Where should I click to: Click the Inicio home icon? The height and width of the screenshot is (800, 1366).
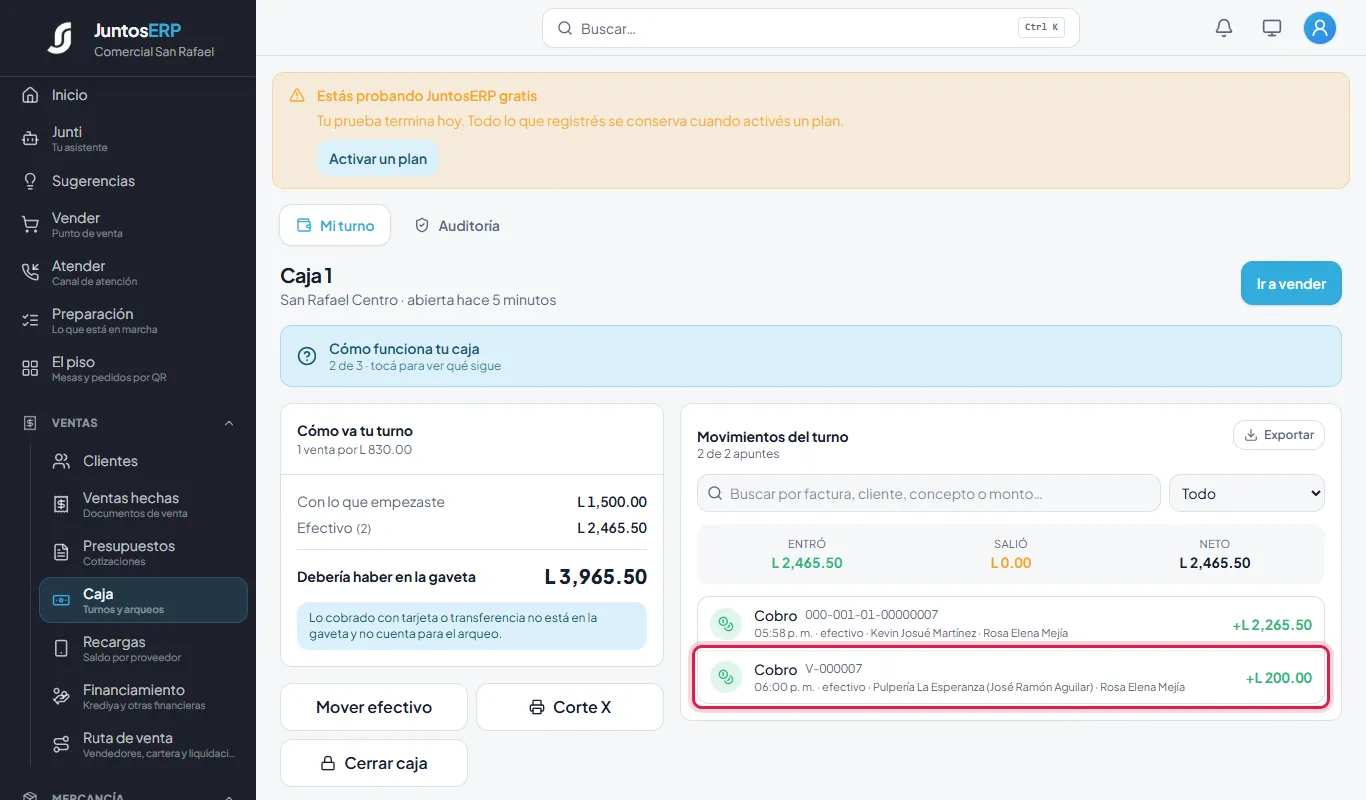pyautogui.click(x=30, y=95)
